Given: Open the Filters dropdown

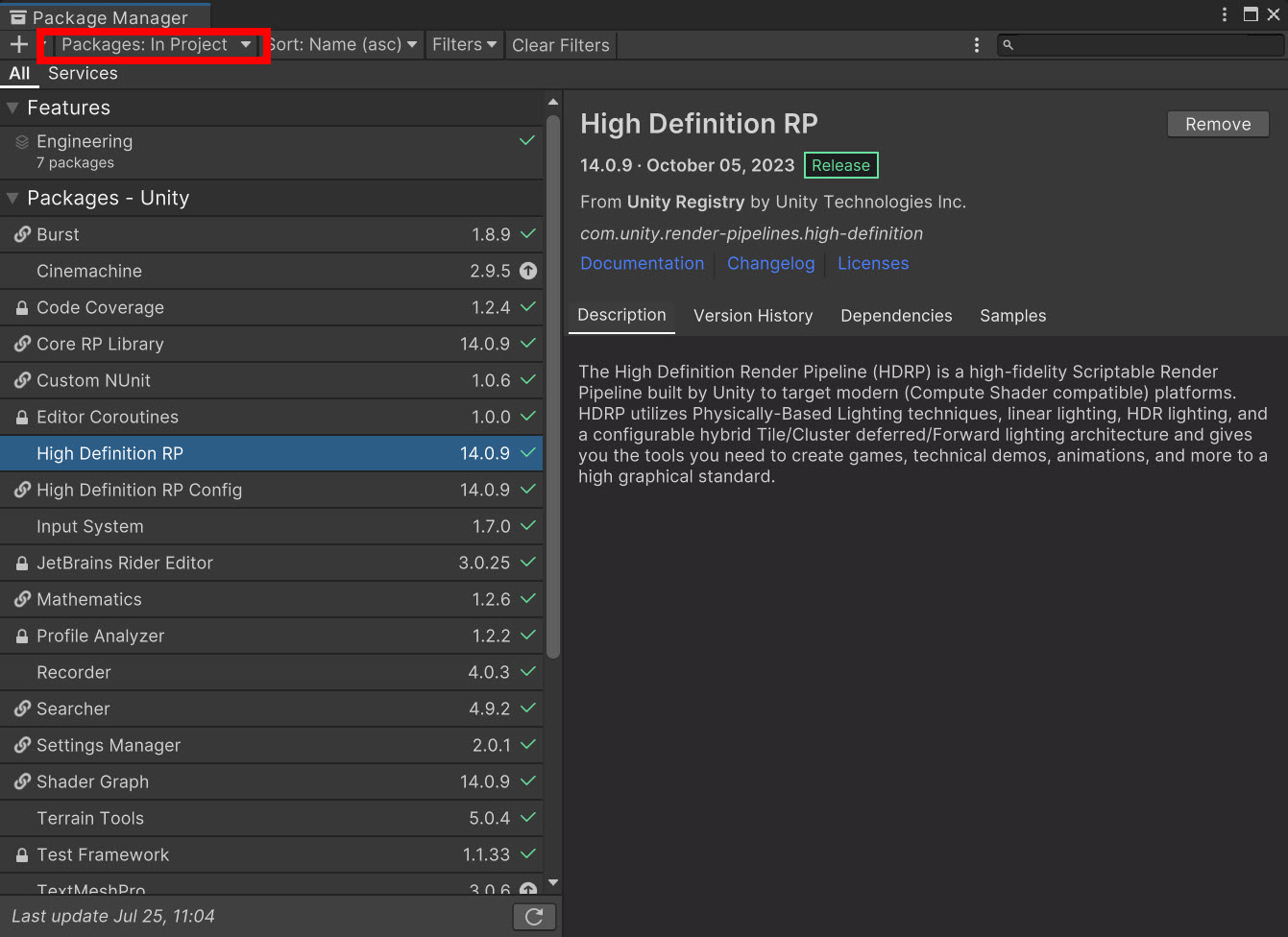Looking at the screenshot, I should pos(464,45).
